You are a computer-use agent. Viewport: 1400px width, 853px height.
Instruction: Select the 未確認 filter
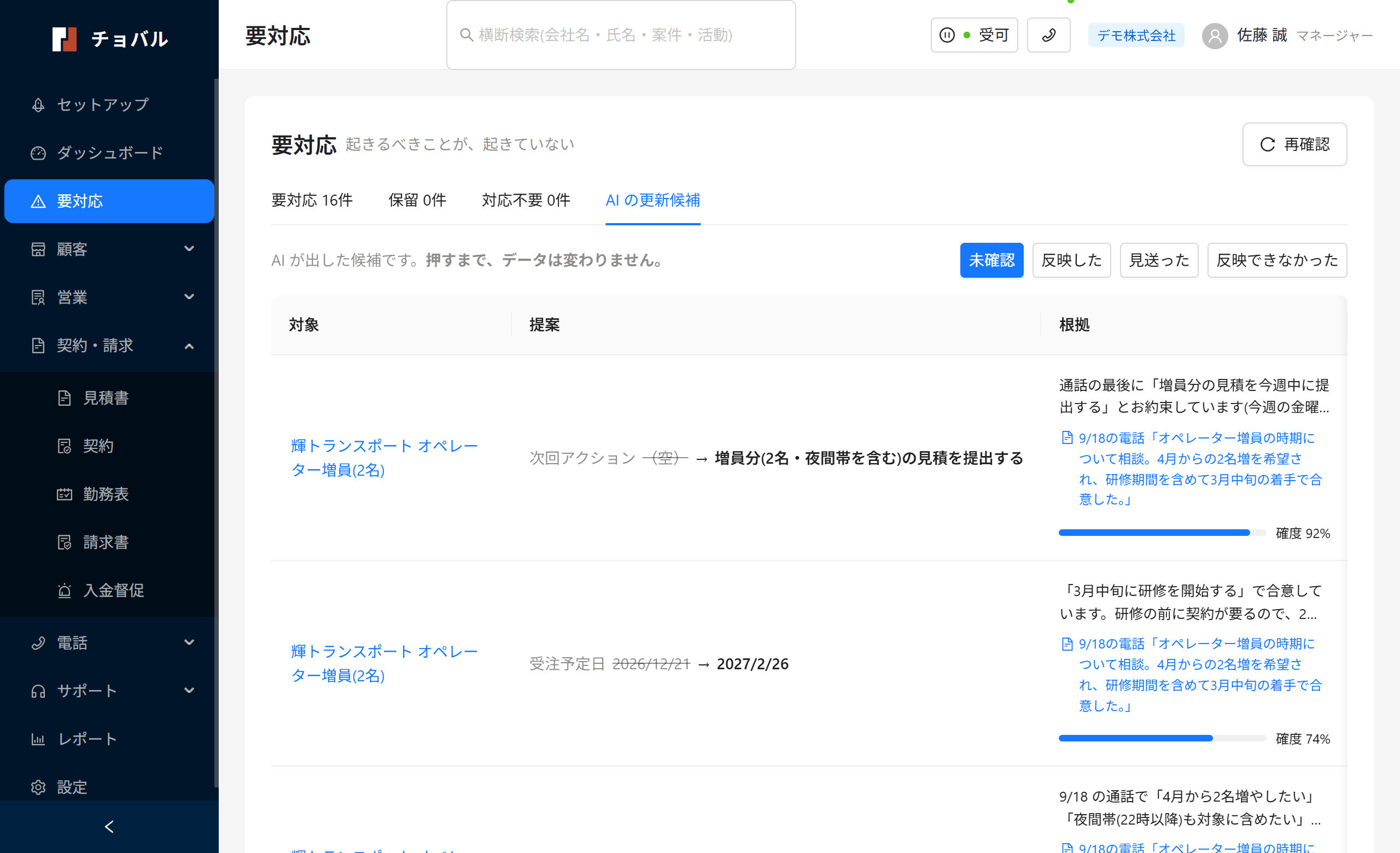click(991, 260)
